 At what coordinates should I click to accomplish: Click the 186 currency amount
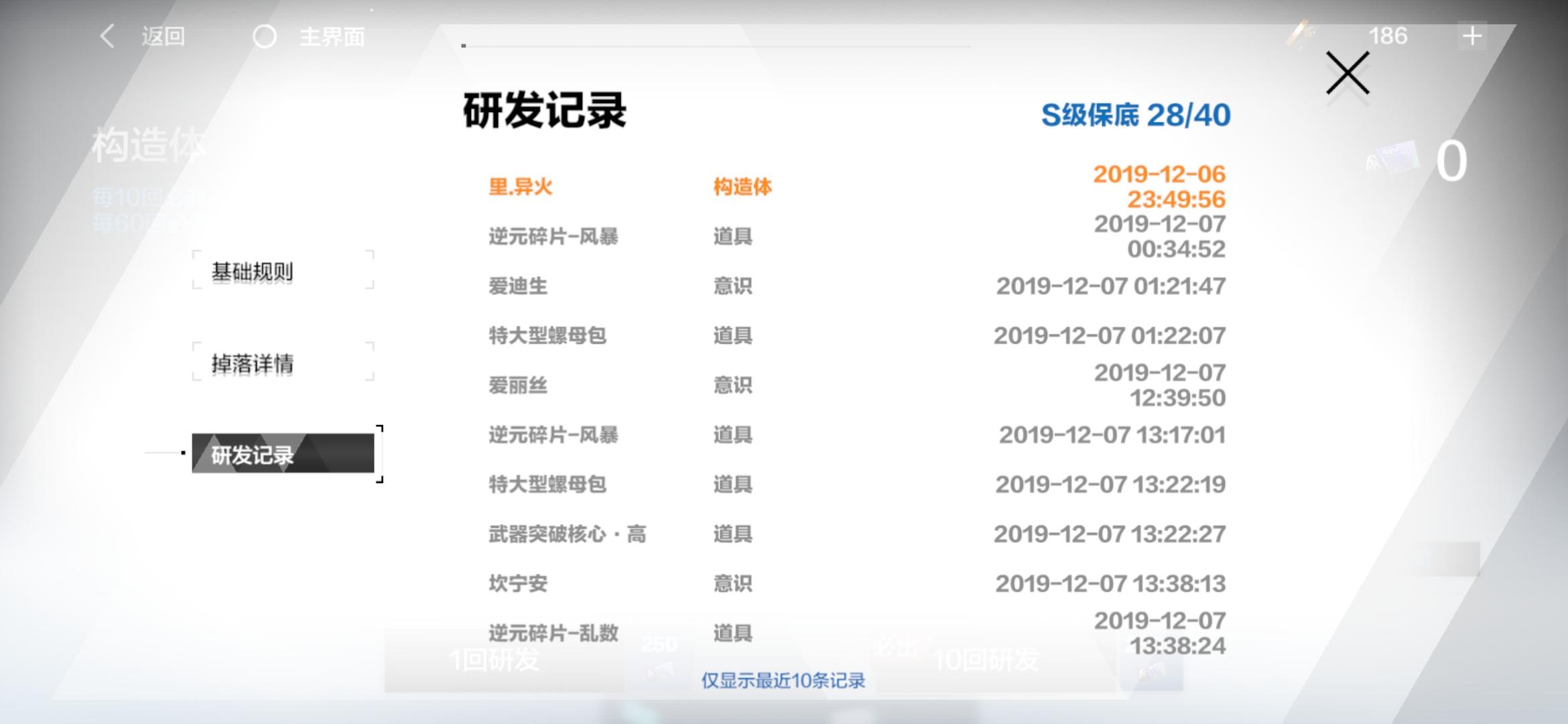pyautogui.click(x=1388, y=36)
